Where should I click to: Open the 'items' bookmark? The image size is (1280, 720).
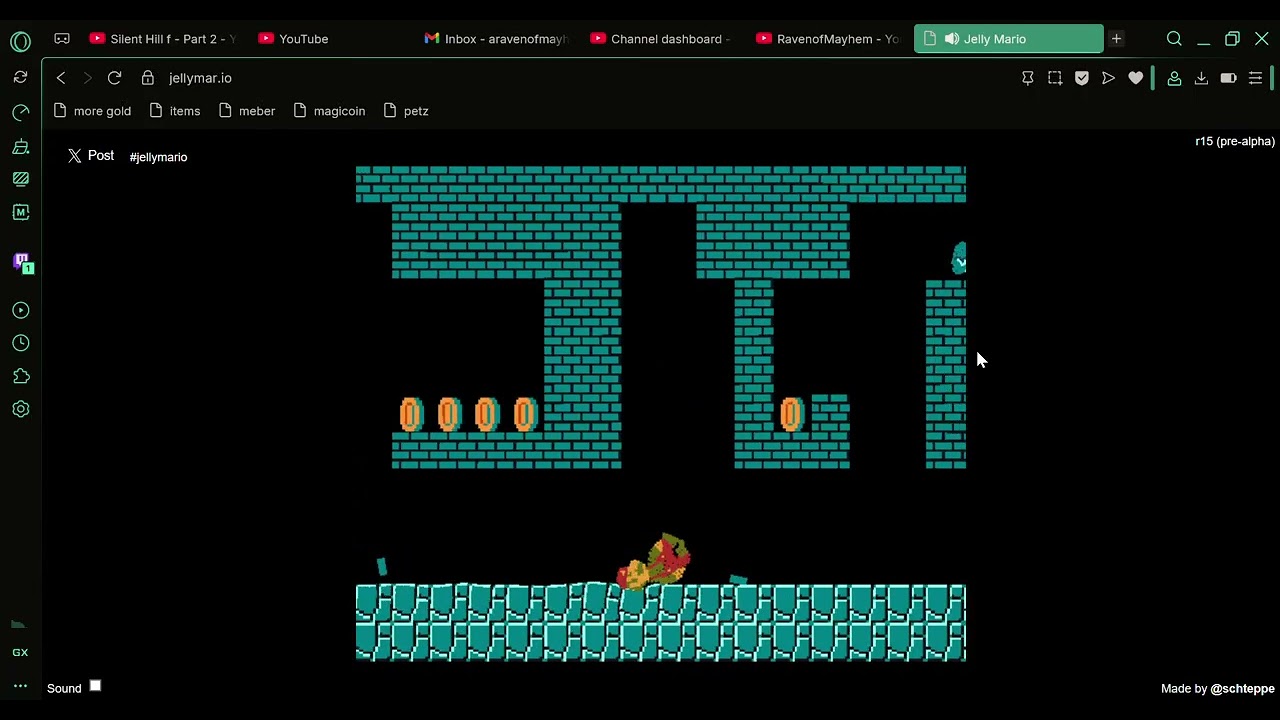pos(174,111)
